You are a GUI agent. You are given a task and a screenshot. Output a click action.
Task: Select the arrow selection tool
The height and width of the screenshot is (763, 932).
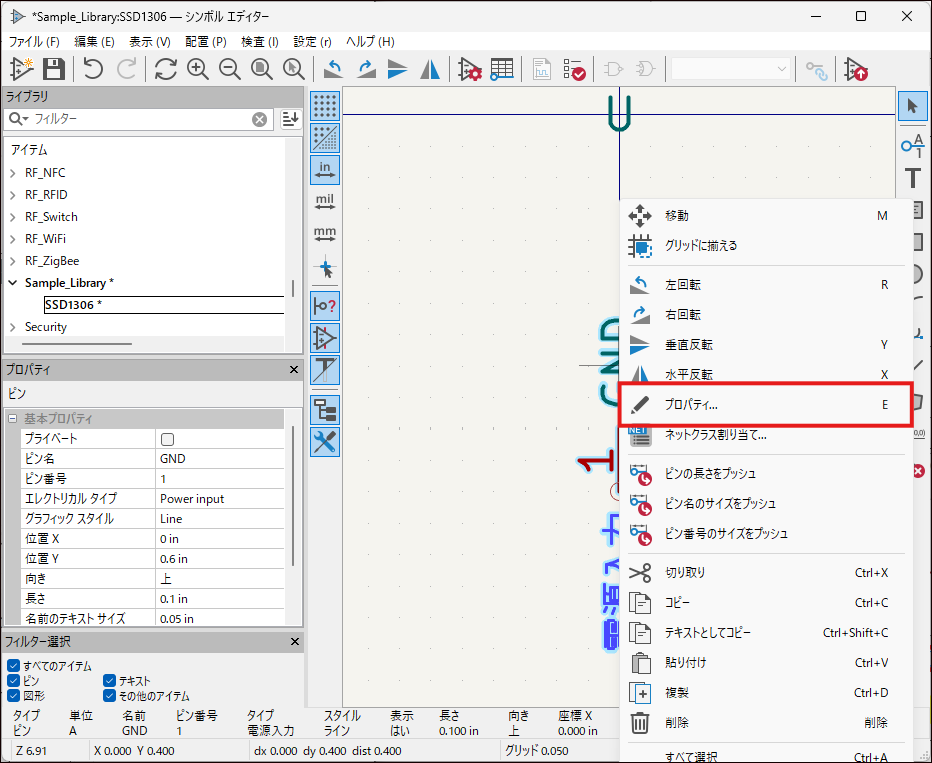click(x=912, y=105)
